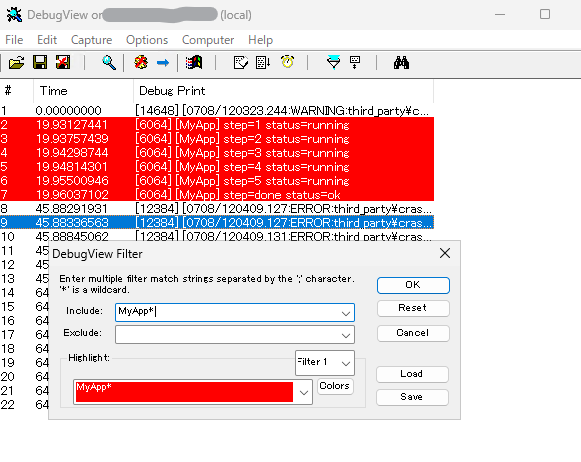Expand the Include filter dropdown arrow
Viewport: 581px width, 462px height.
coord(346,313)
